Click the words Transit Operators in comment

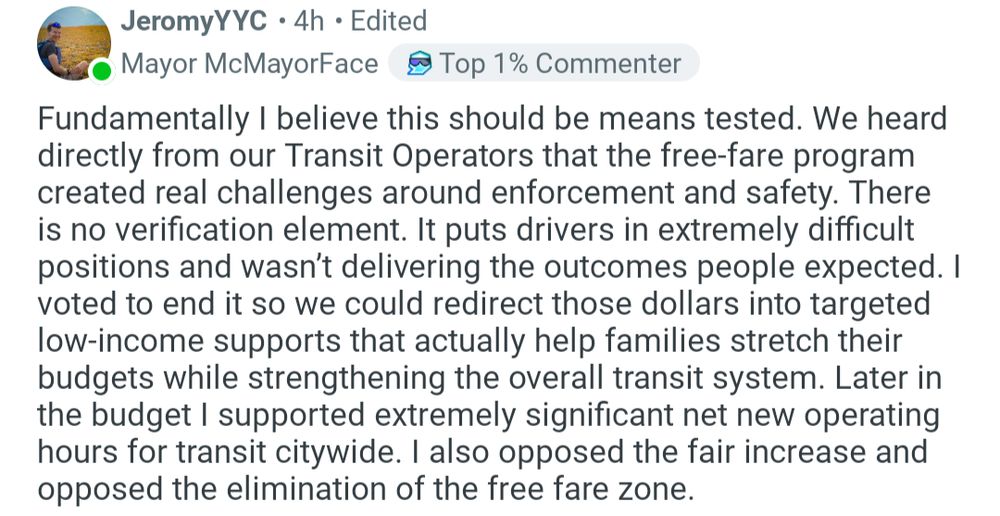point(433,157)
